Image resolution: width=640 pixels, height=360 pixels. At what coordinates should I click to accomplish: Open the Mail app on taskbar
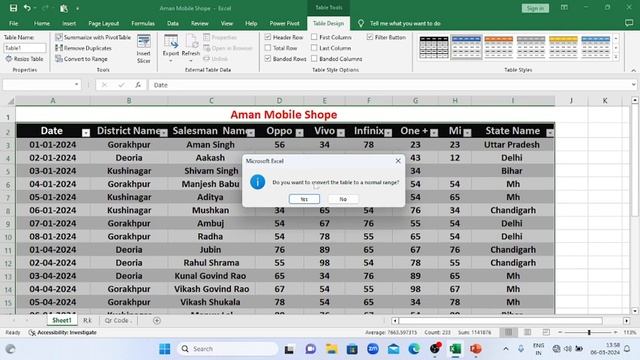(x=393, y=349)
